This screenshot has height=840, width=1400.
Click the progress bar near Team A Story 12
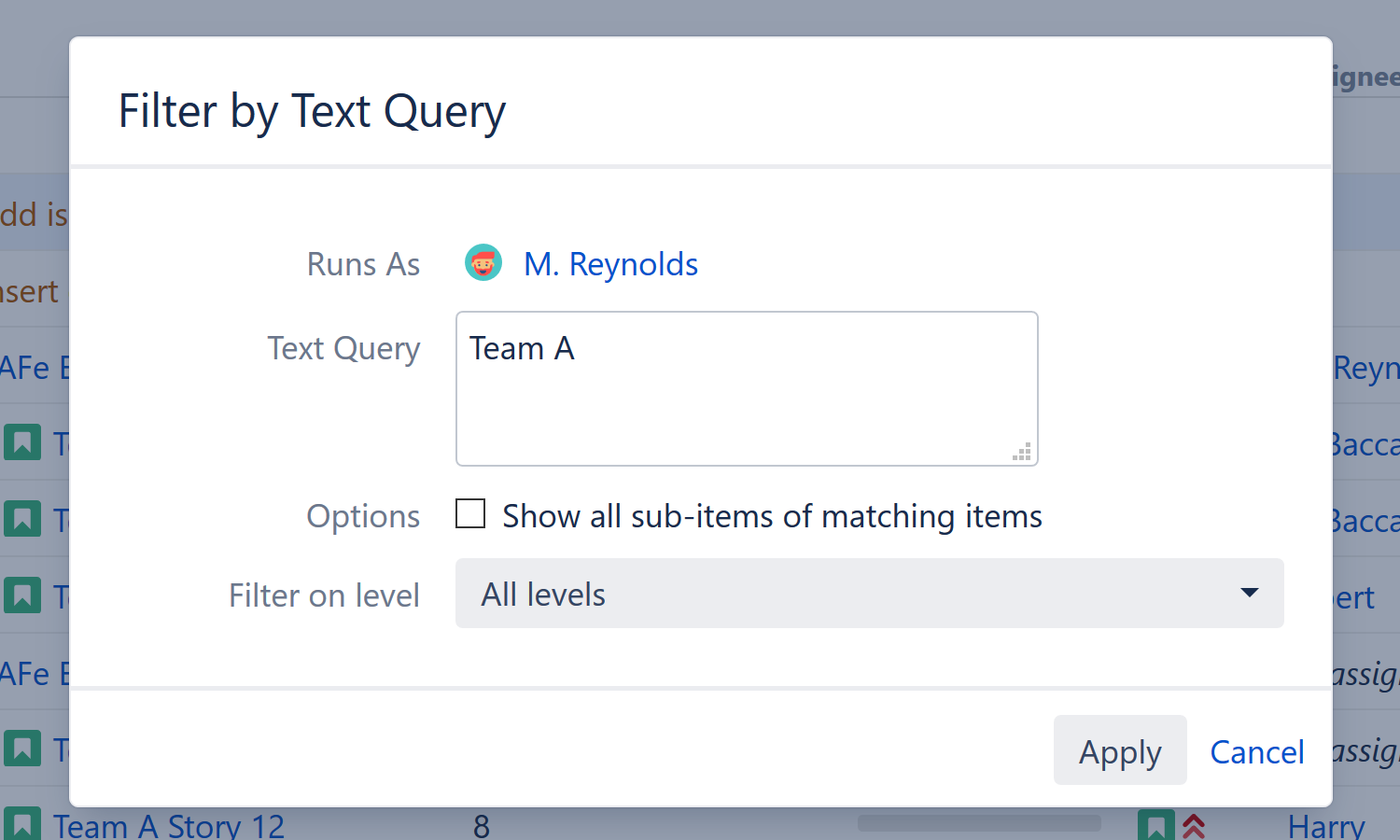(x=978, y=823)
